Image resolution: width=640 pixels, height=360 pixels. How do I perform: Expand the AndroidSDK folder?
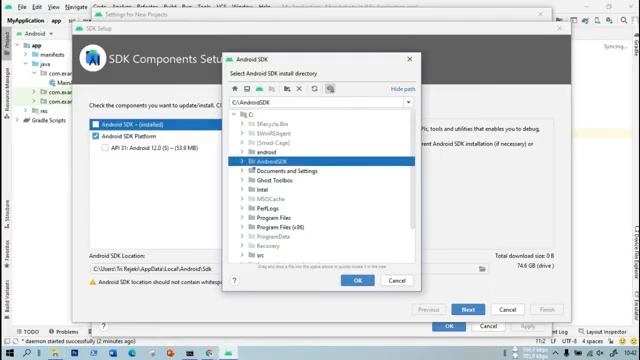[x=242, y=161]
